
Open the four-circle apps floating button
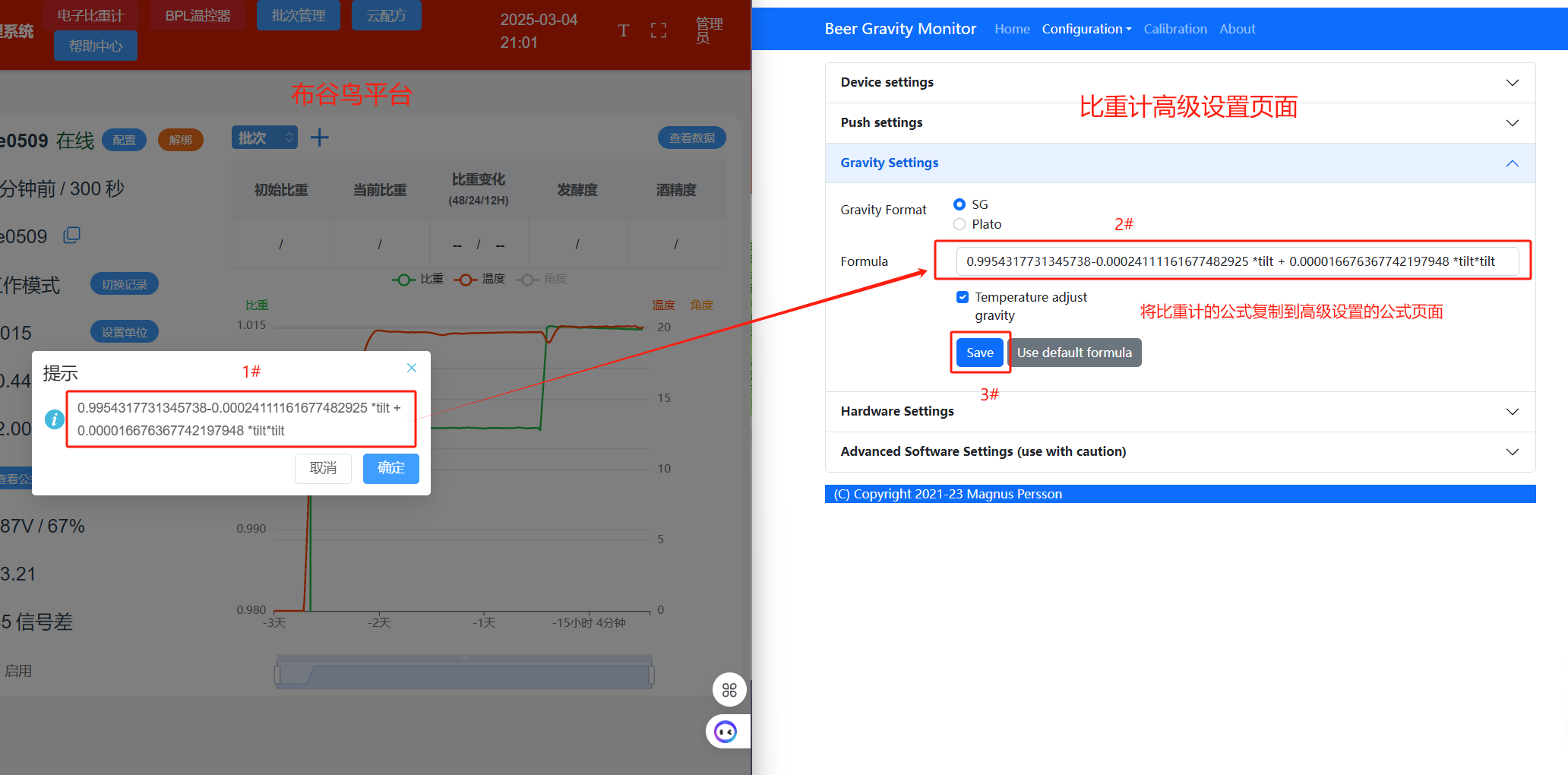pyautogui.click(x=729, y=690)
